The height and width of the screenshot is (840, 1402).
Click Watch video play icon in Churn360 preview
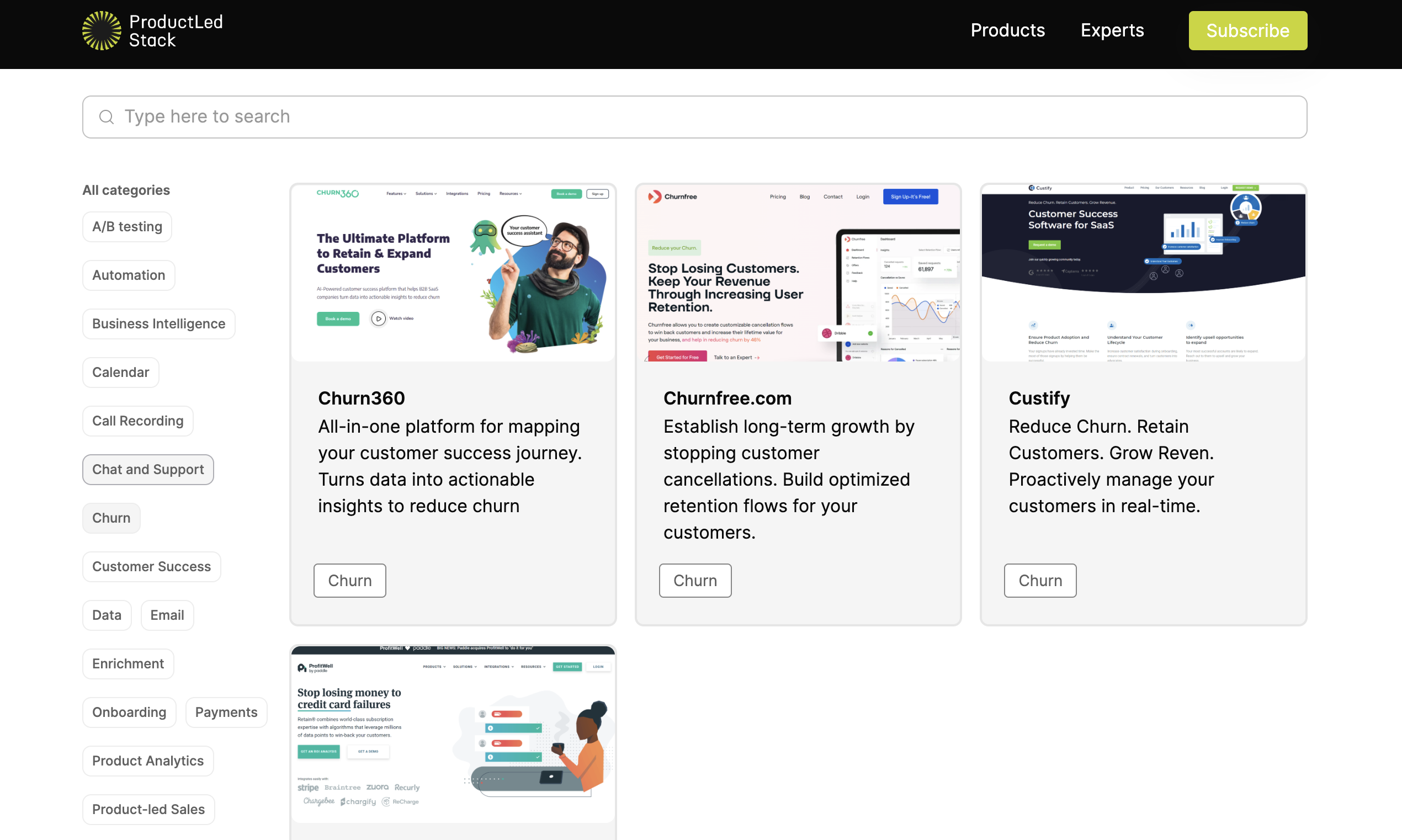(378, 318)
